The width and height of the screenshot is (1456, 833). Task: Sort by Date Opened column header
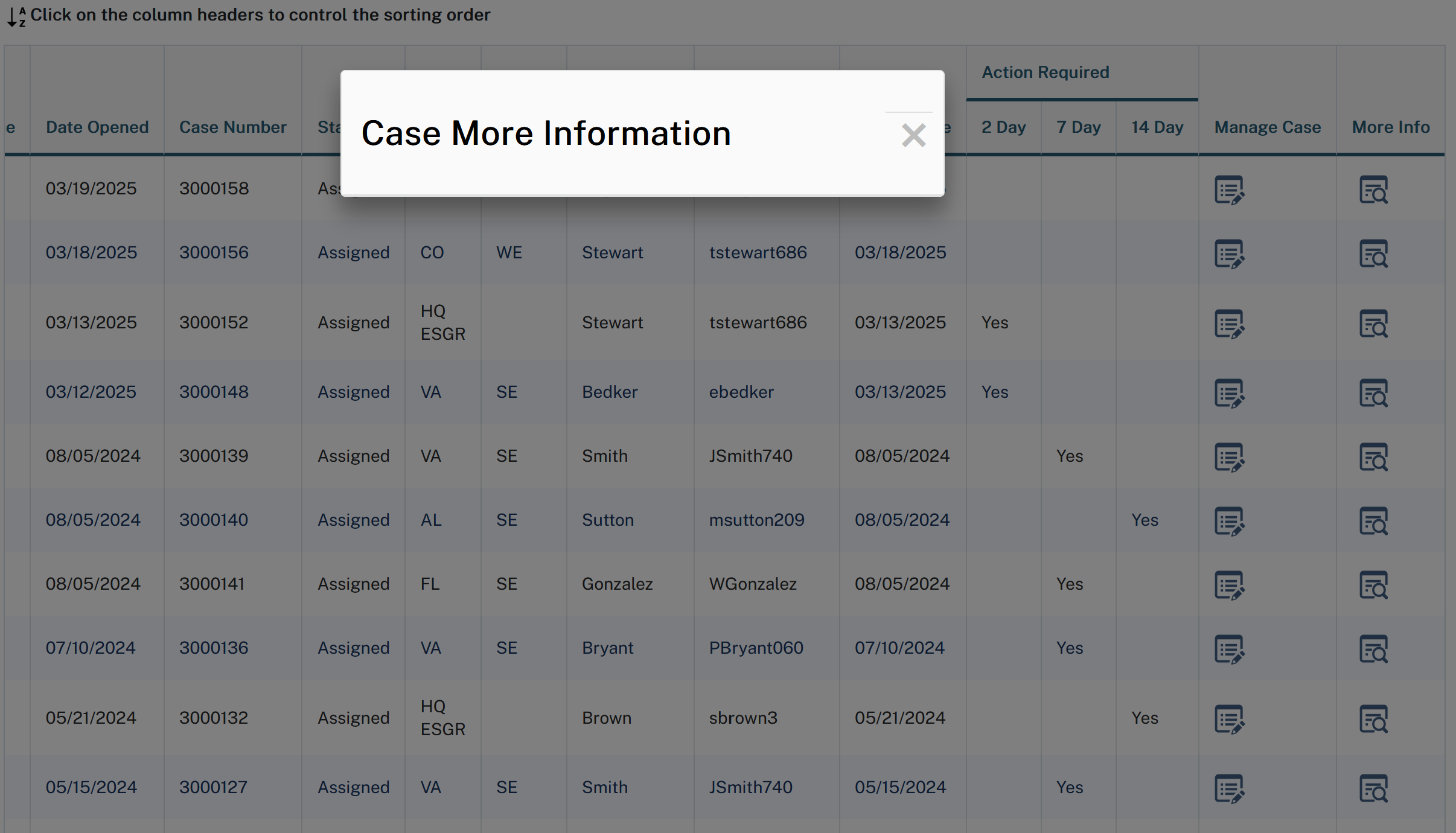tap(97, 127)
